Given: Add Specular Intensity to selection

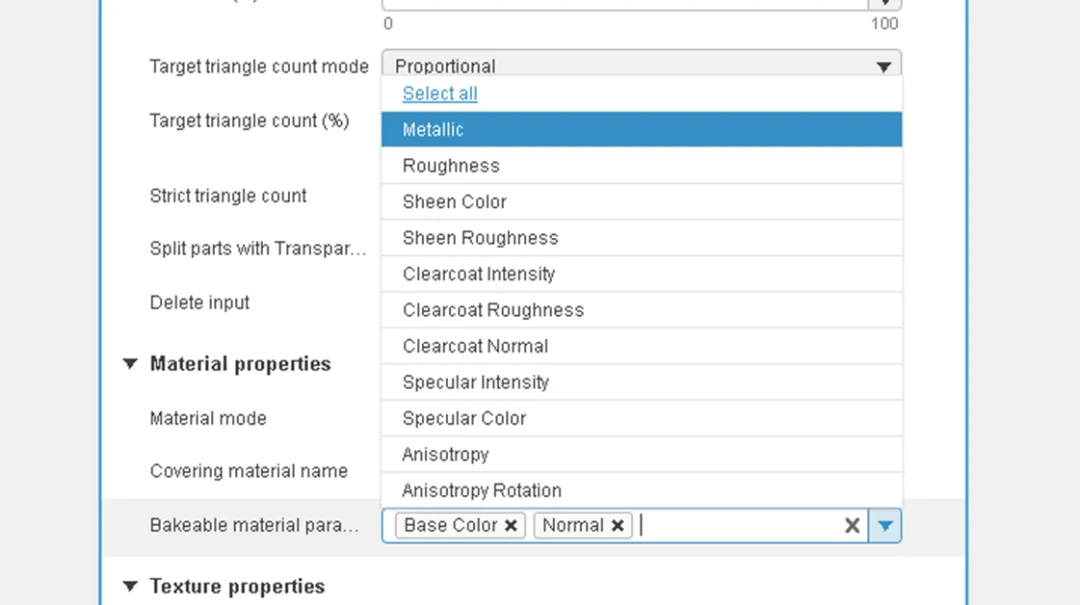Looking at the screenshot, I should coord(476,382).
